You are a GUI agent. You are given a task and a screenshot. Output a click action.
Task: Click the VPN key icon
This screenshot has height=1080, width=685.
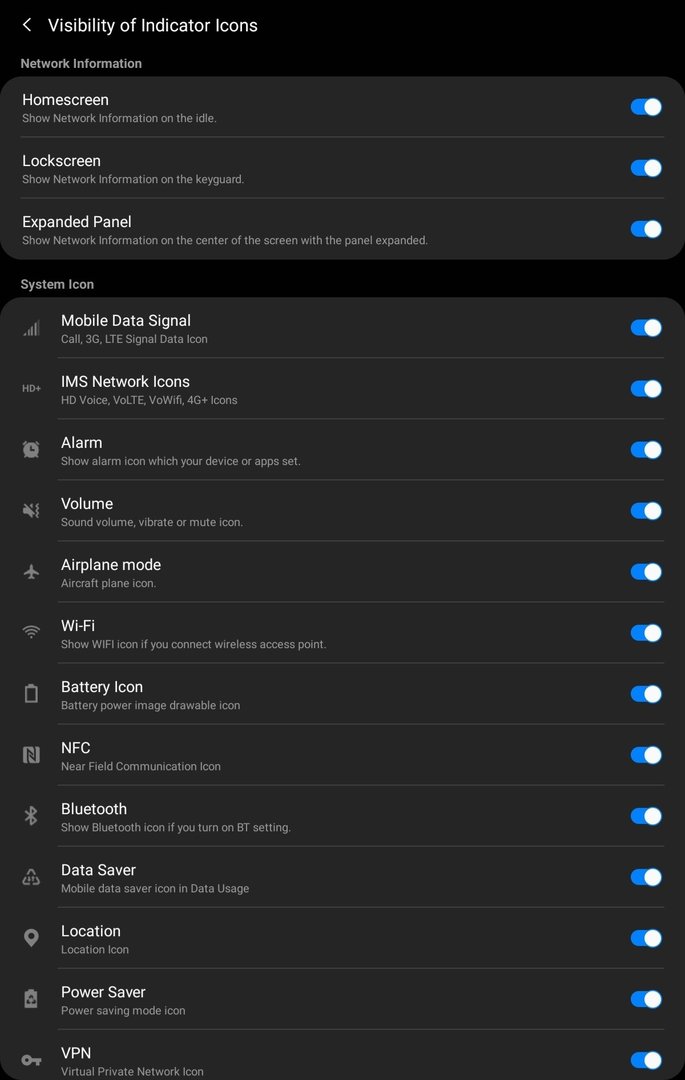click(31, 1060)
